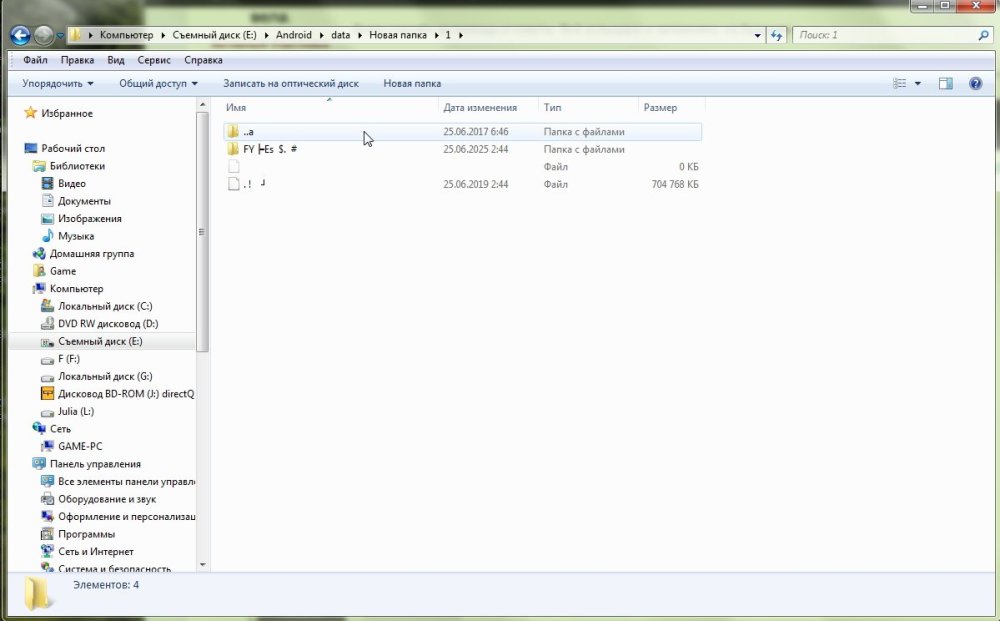Click Новая папка toolbar button
The width and height of the screenshot is (1000, 621).
click(x=412, y=84)
